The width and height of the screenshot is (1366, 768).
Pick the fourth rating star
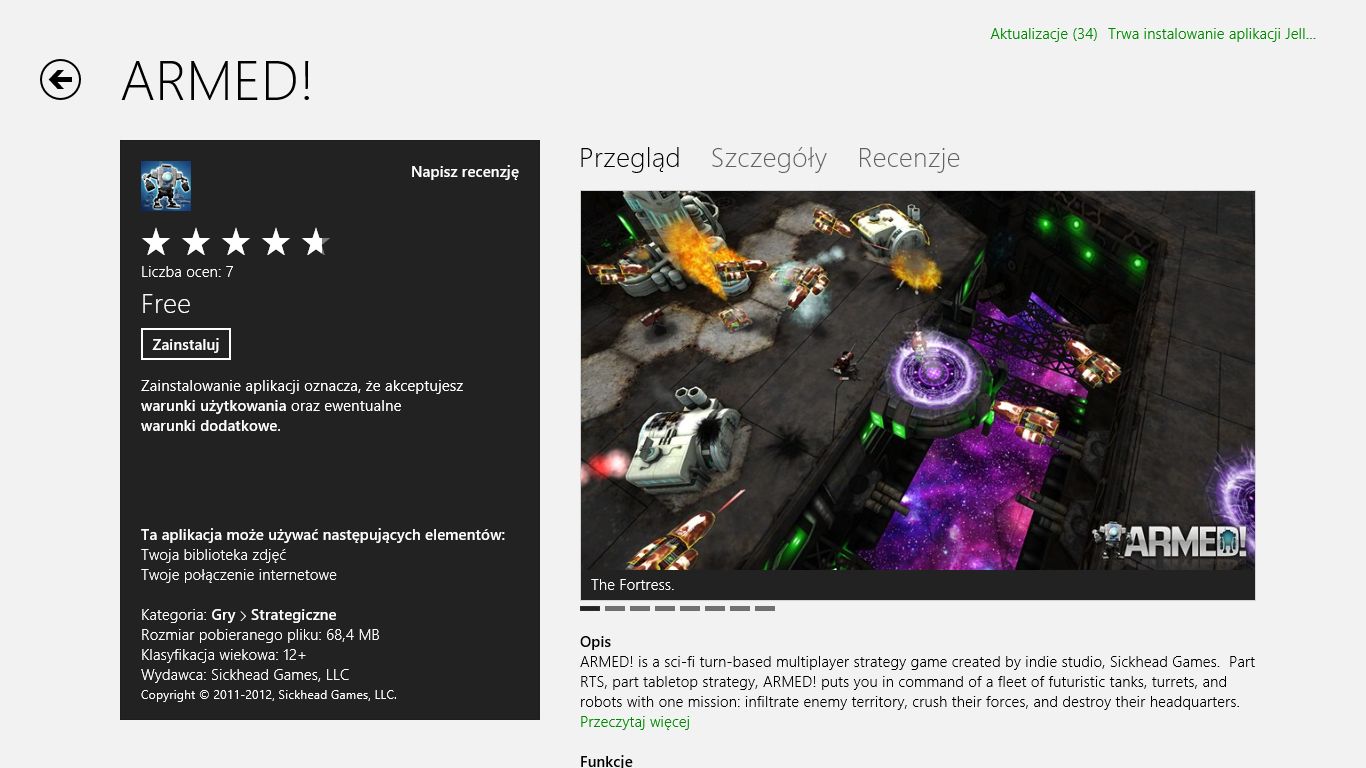point(276,242)
